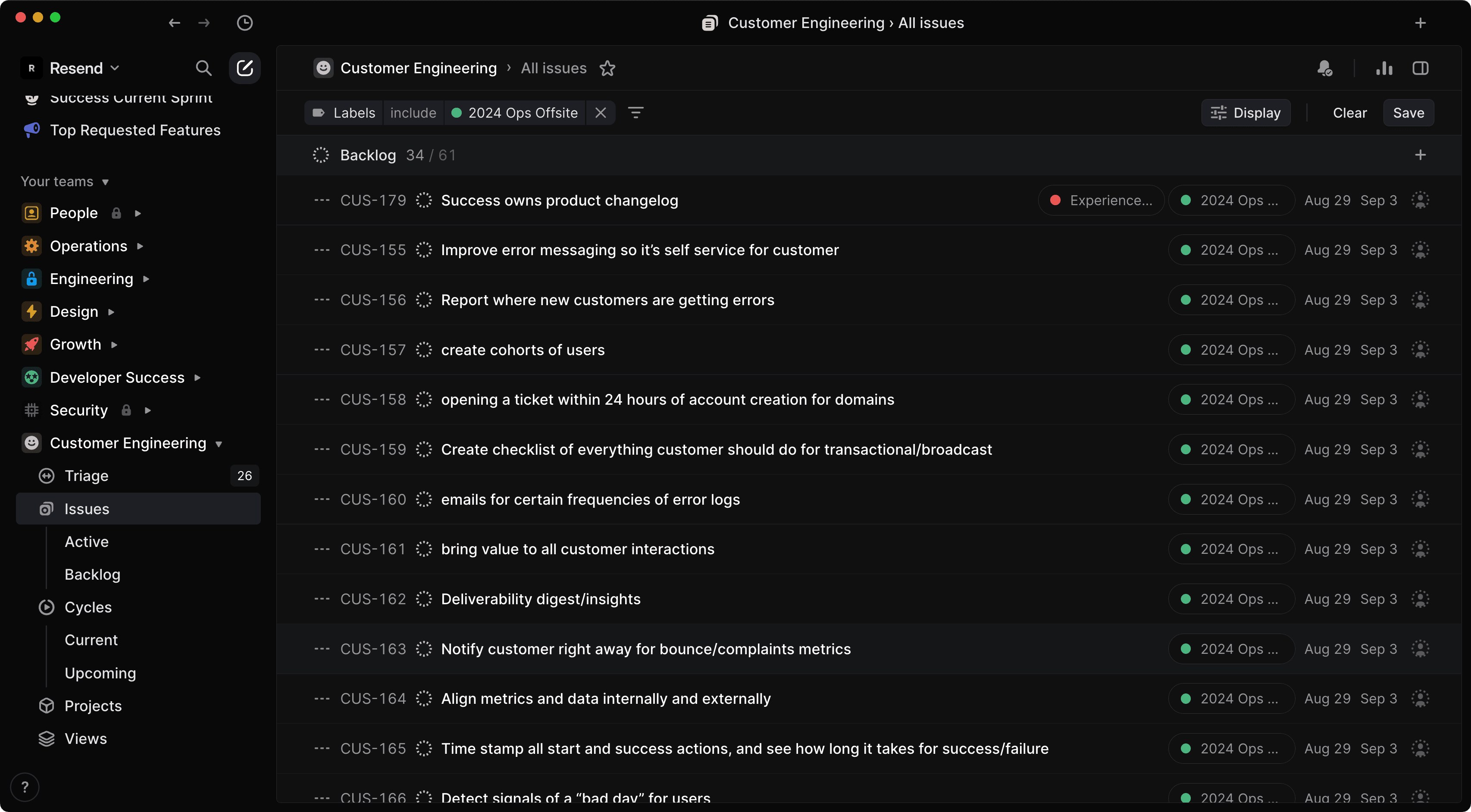Click the notification subscription bell icon
The width and height of the screenshot is (1471, 812).
[x=1325, y=68]
